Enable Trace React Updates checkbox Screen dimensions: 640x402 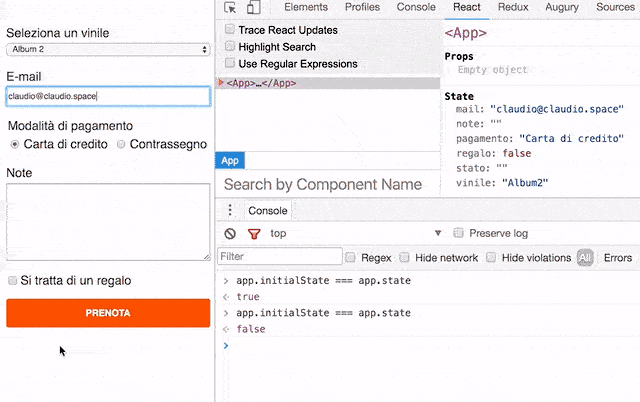pos(231,30)
